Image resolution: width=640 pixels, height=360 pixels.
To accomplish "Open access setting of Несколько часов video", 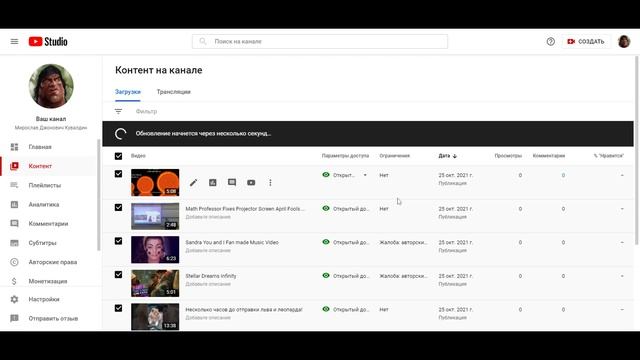I will pyautogui.click(x=351, y=309).
